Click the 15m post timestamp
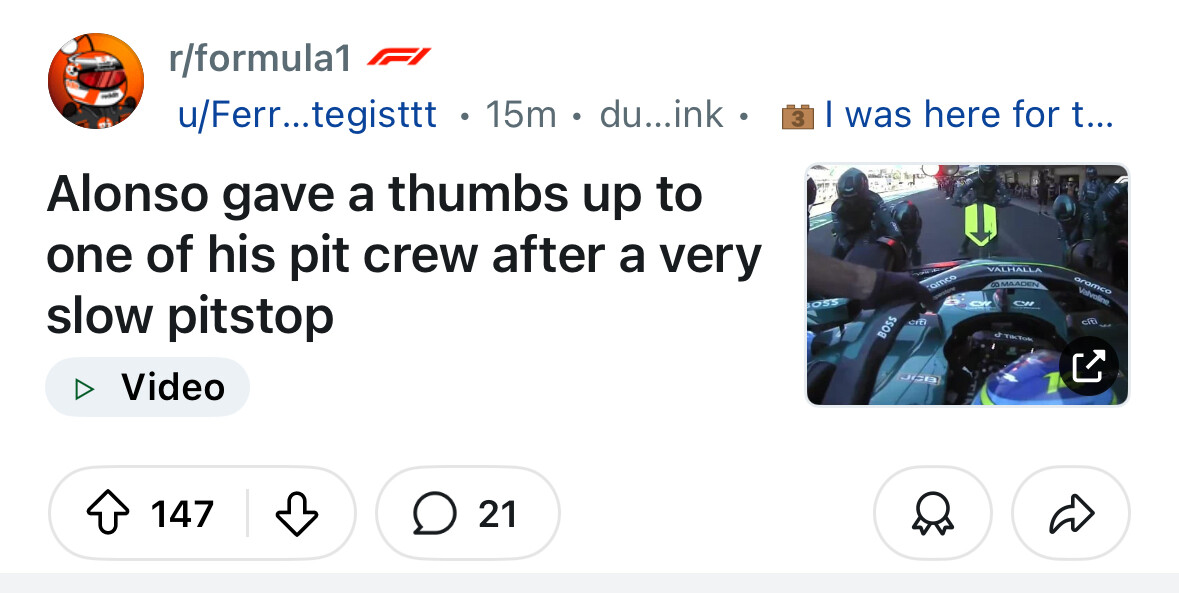1179x593 pixels. pyautogui.click(x=520, y=115)
